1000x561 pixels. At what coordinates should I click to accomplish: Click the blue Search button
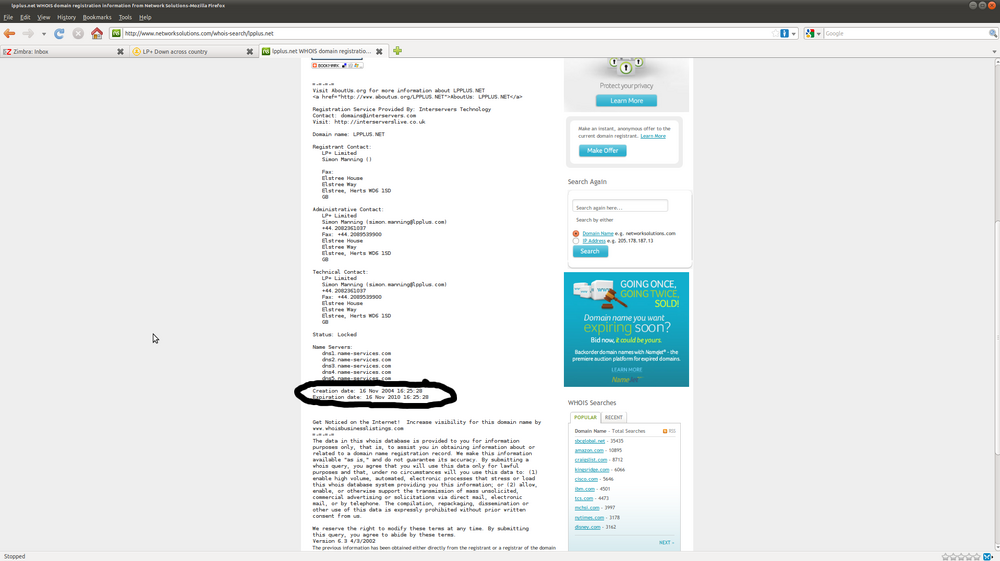click(x=590, y=251)
